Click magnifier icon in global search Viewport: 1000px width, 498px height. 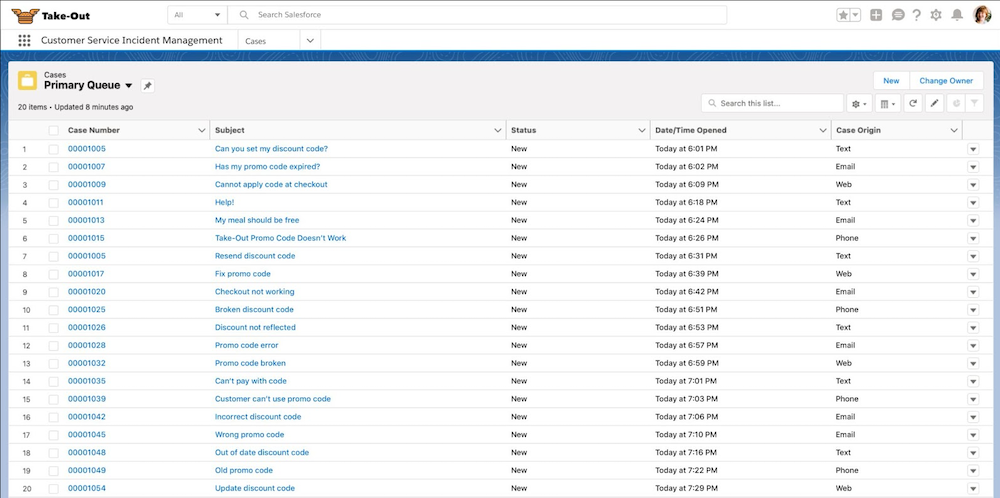click(x=243, y=15)
